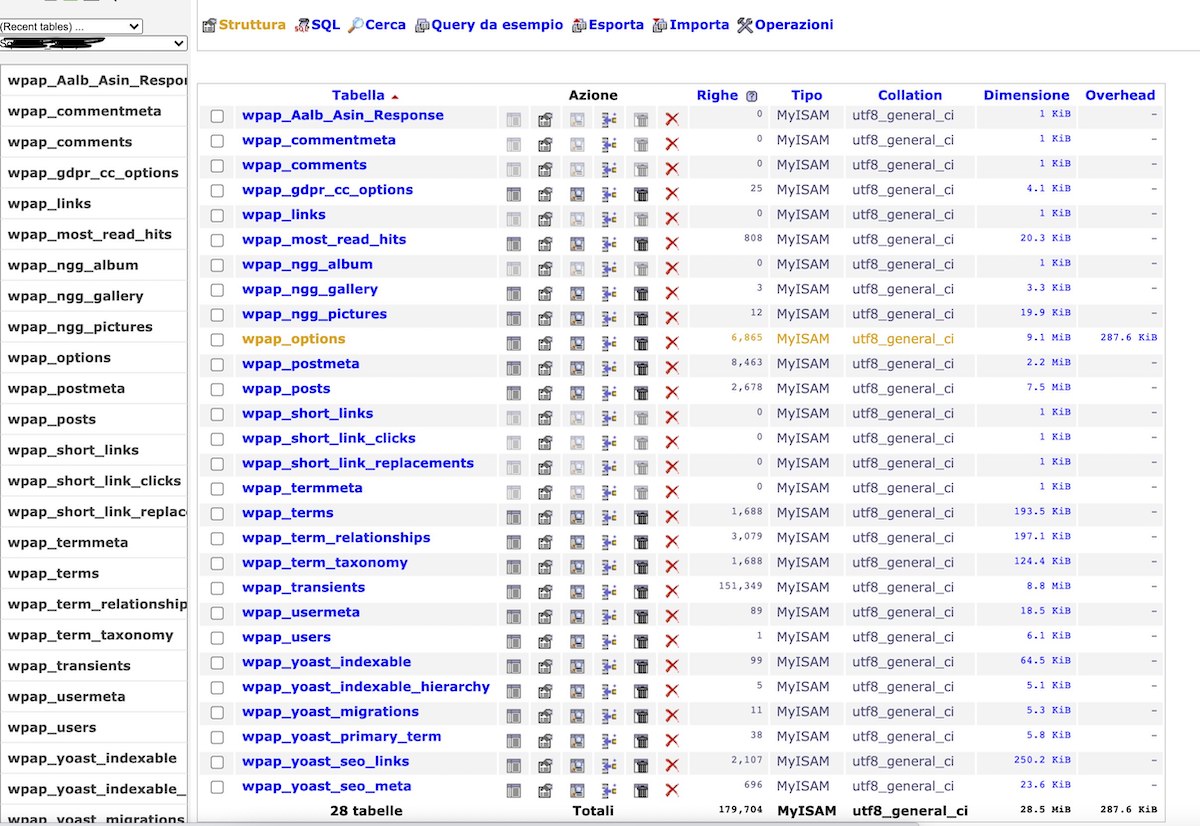Open the database selector dropdown below Recent tables
1200x826 pixels.
[x=94, y=43]
